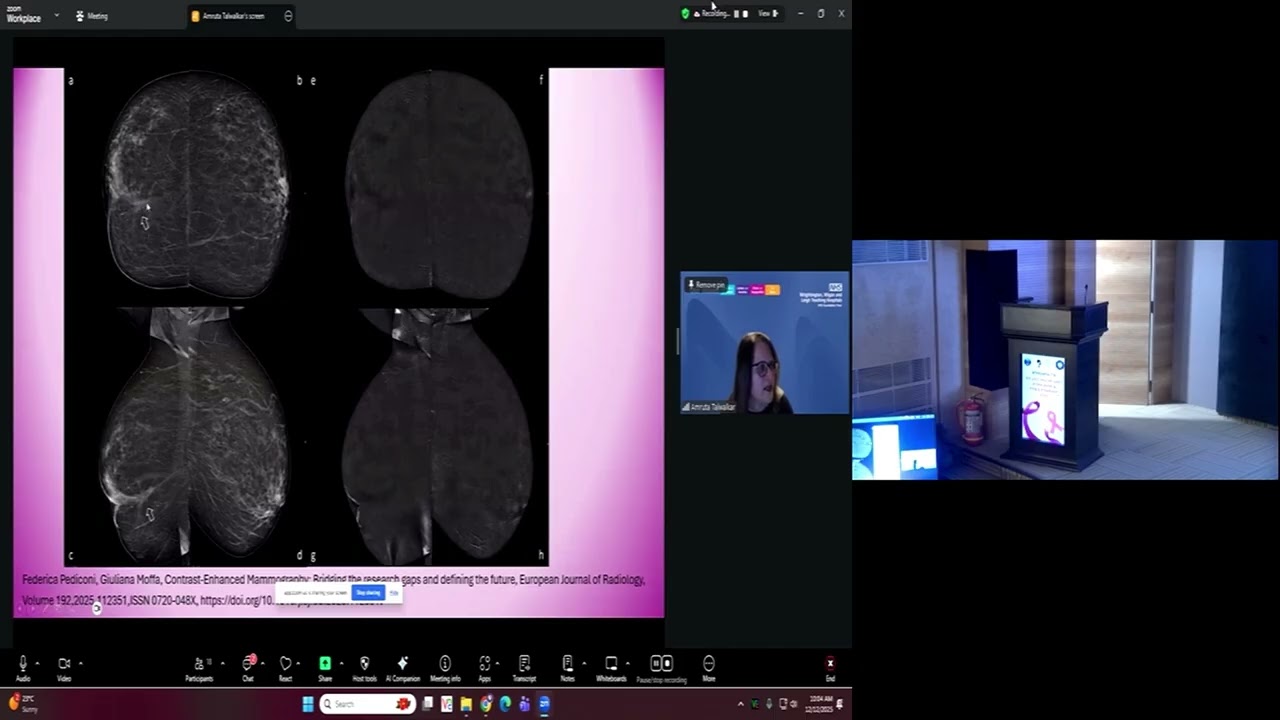The height and width of the screenshot is (720, 1280).
Task: Click the green Share screen button
Action: pyautogui.click(x=325, y=664)
